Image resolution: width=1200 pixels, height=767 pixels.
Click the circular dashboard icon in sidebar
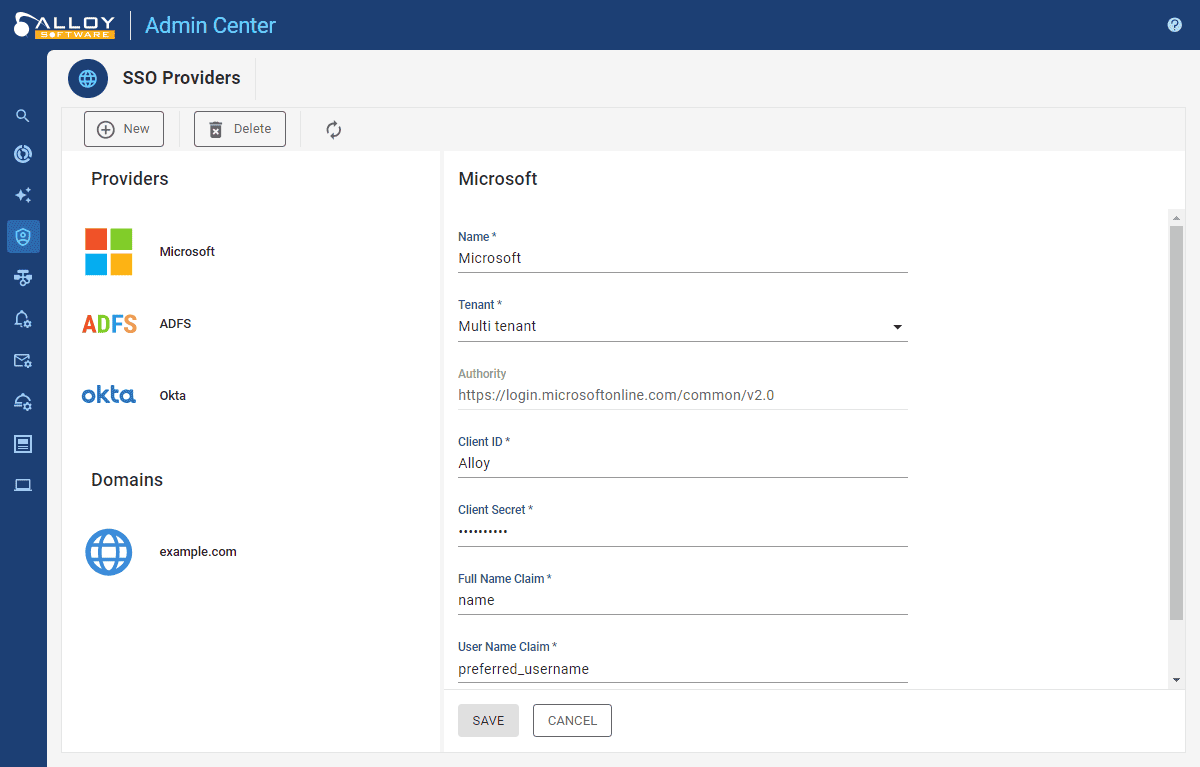(23, 154)
